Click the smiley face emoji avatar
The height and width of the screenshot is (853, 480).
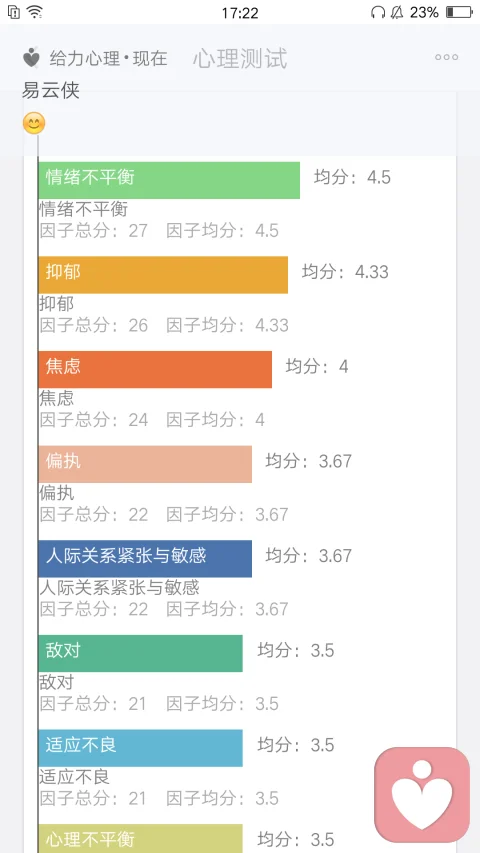point(34,124)
